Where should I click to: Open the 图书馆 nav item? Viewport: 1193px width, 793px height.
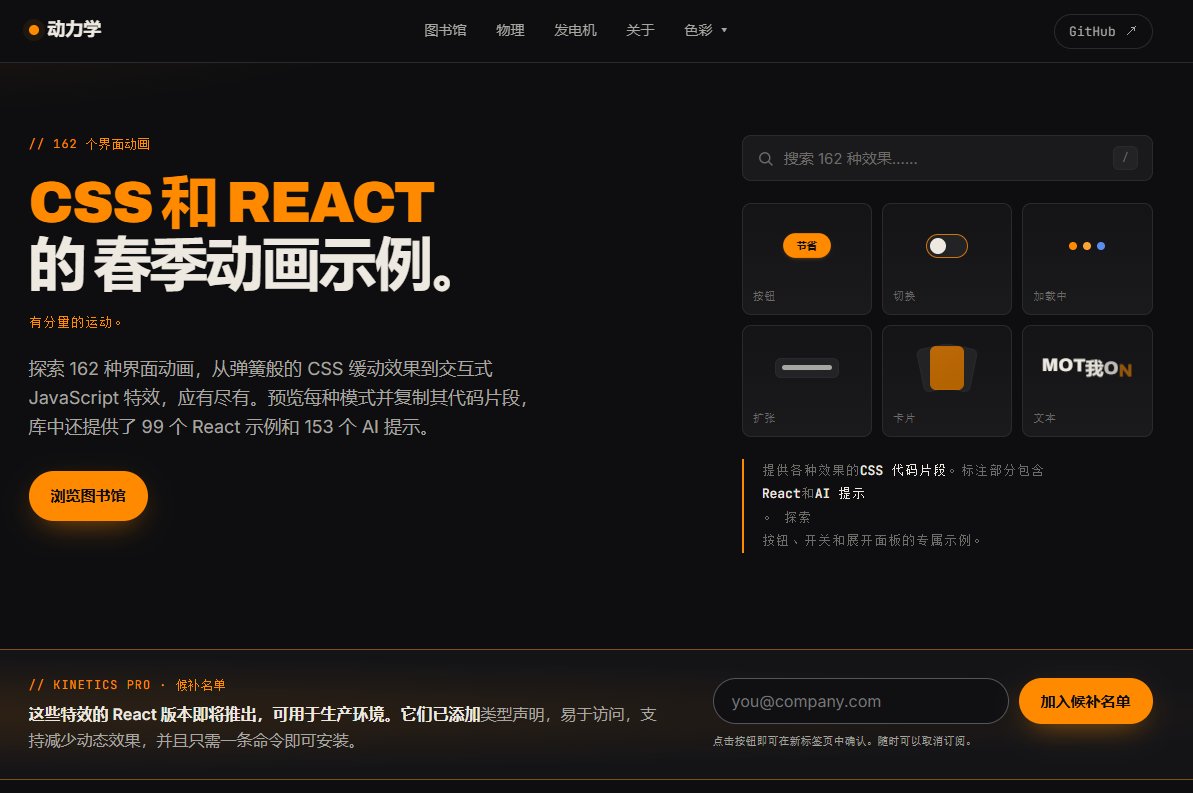coord(445,30)
